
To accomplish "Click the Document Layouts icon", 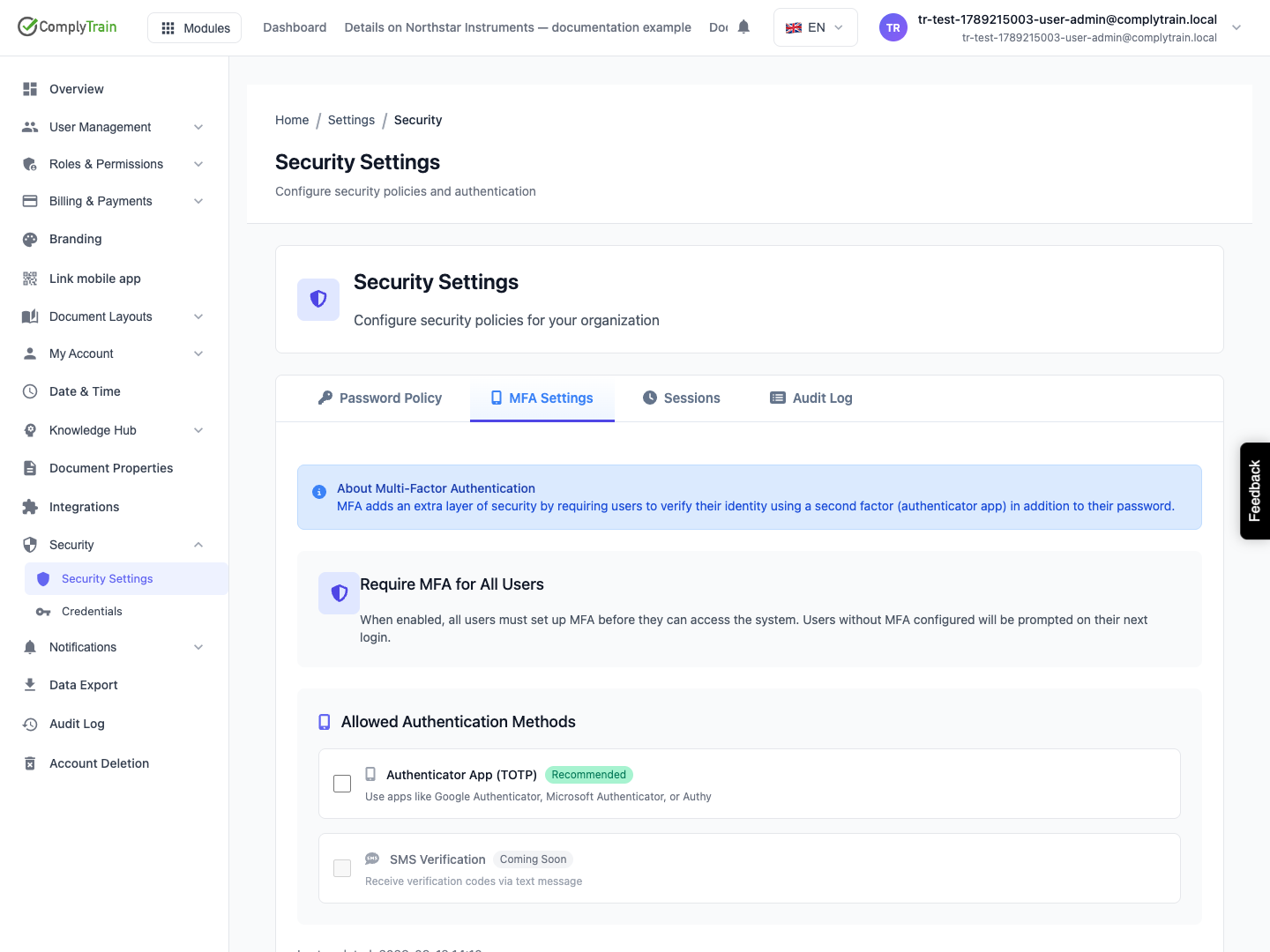I will tap(30, 316).
